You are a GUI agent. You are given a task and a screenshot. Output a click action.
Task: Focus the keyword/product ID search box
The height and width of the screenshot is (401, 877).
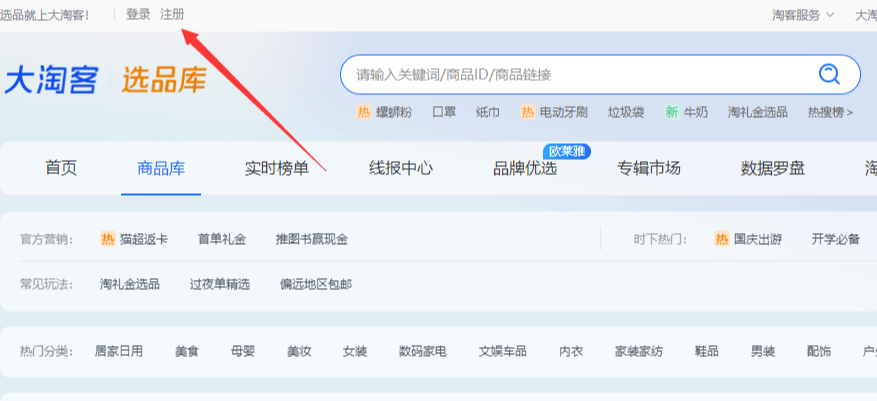click(x=570, y=74)
